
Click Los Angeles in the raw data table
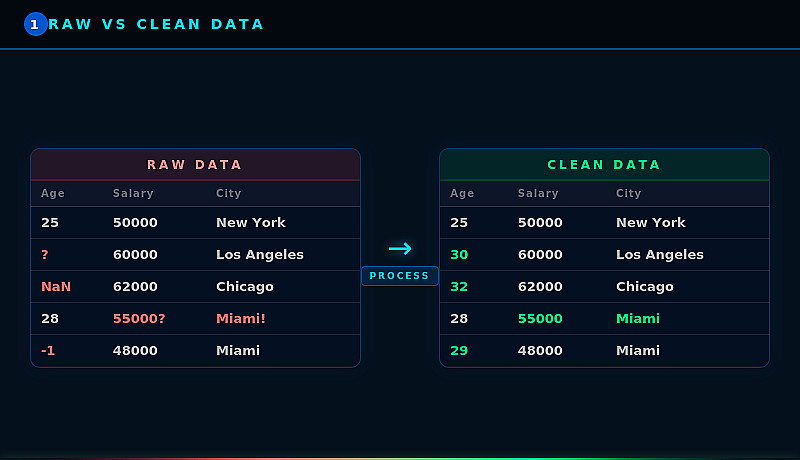260,255
